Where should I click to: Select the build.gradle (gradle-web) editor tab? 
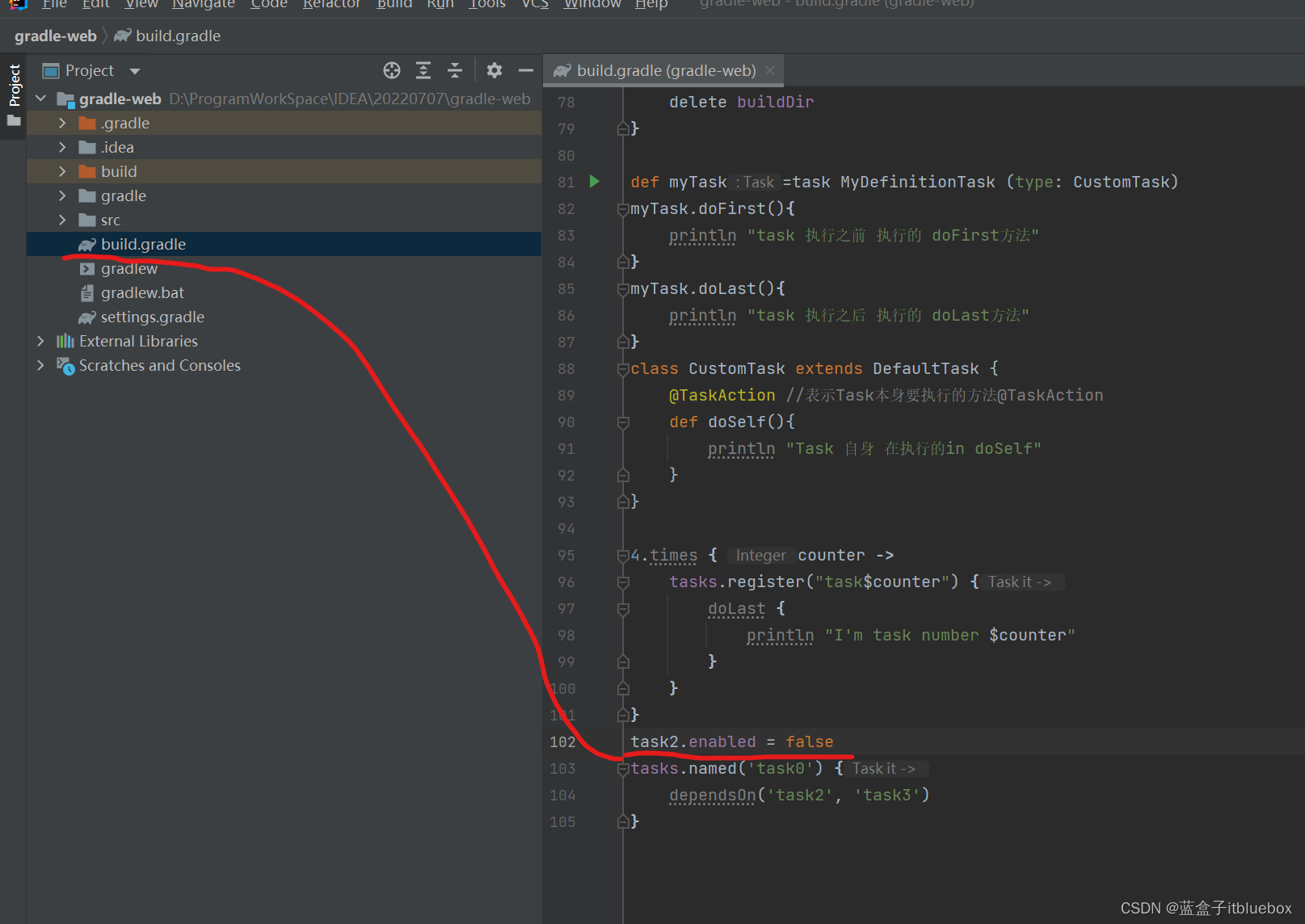[663, 70]
